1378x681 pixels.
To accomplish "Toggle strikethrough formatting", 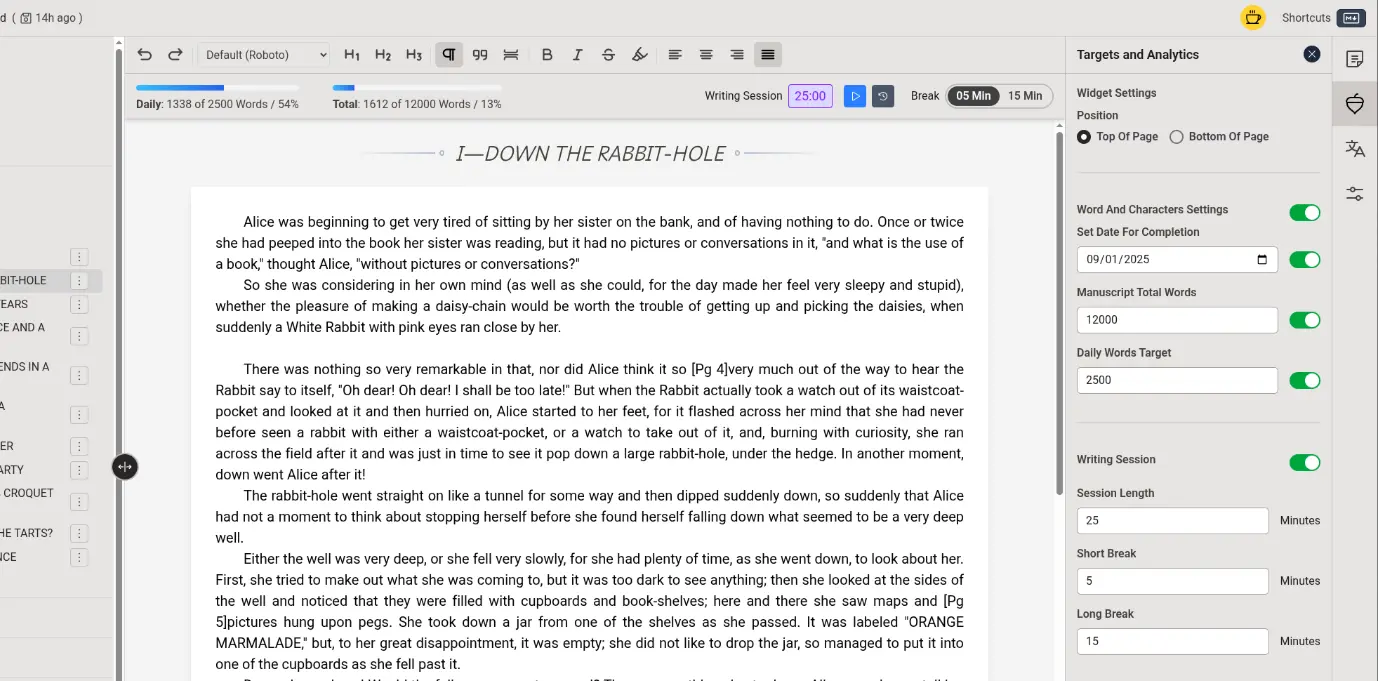I will [608, 55].
